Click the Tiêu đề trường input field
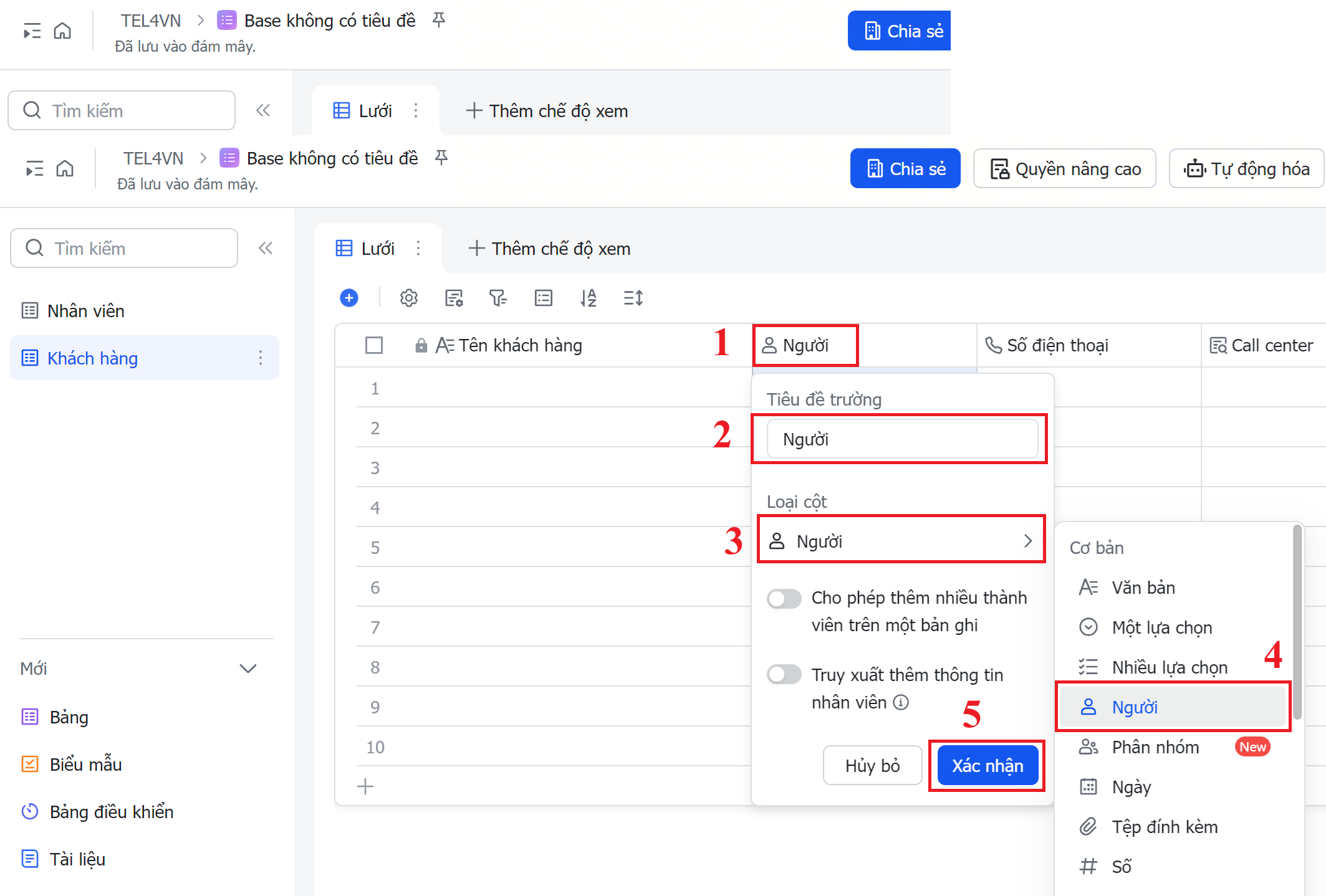This screenshot has height=896, width=1326. pos(901,439)
